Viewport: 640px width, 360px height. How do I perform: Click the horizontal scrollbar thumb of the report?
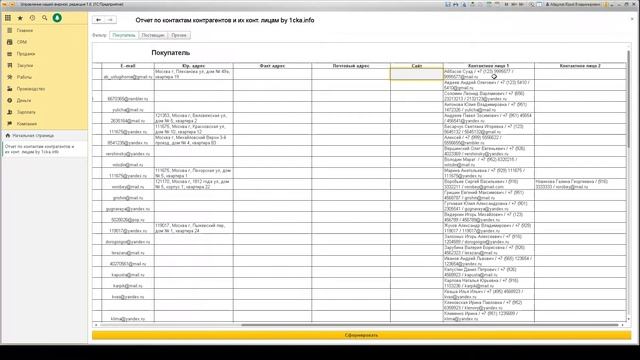click(x=429, y=325)
